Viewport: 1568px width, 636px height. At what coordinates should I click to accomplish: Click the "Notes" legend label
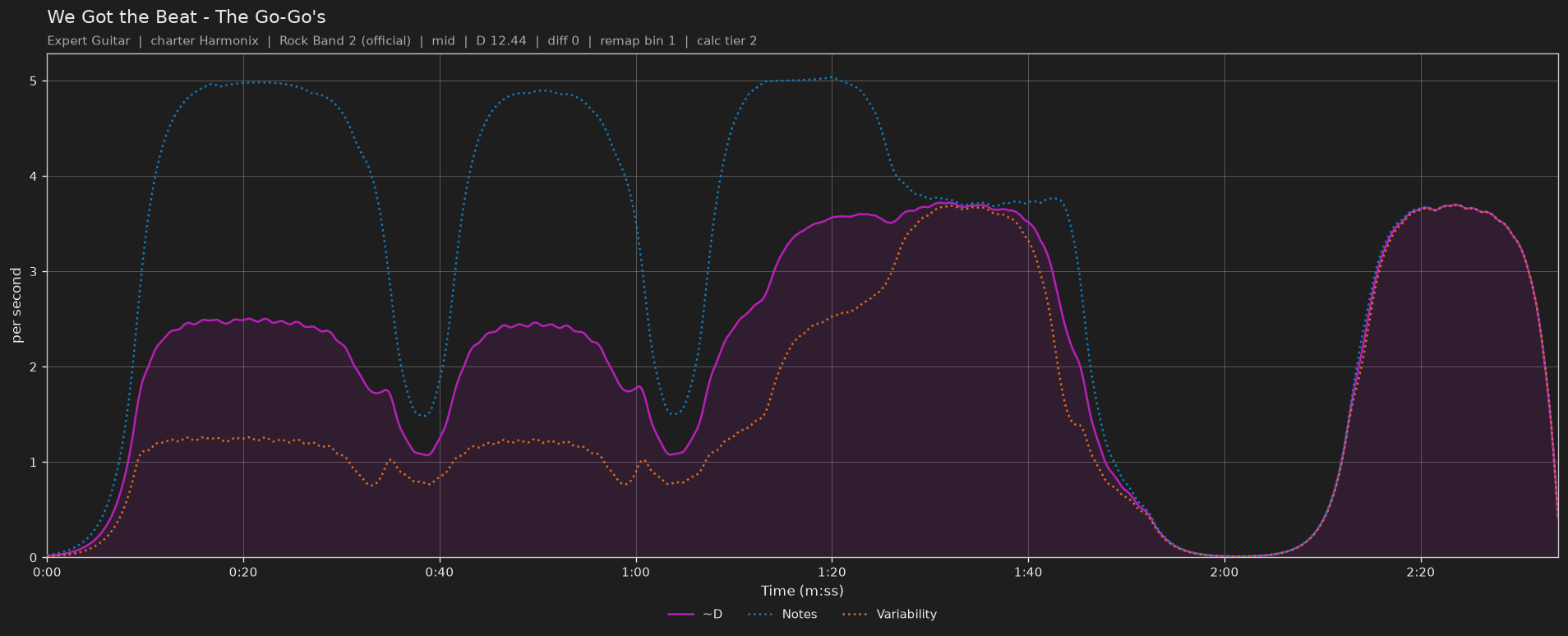tap(800, 615)
